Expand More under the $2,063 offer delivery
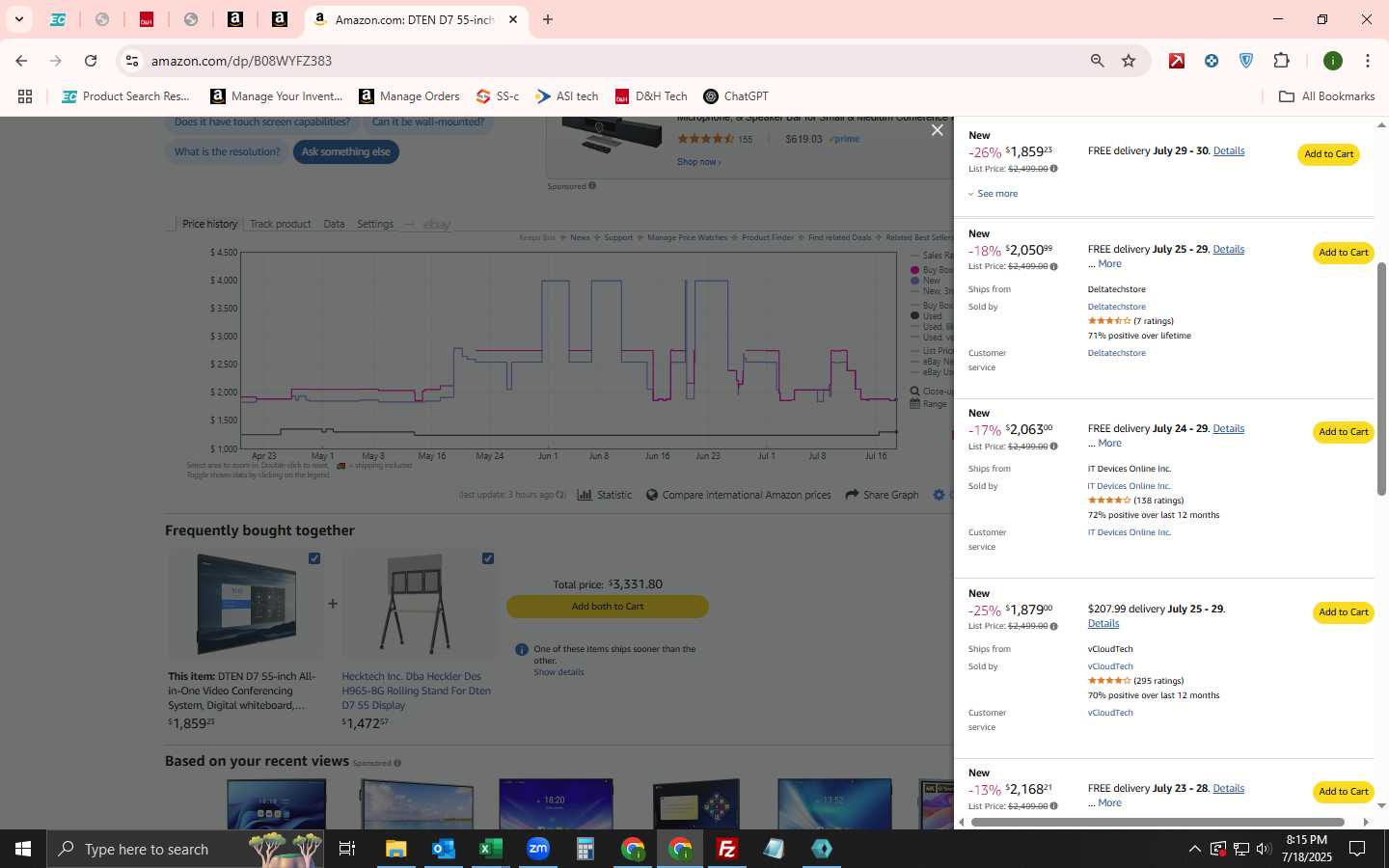This screenshot has height=868, width=1389. (1109, 444)
